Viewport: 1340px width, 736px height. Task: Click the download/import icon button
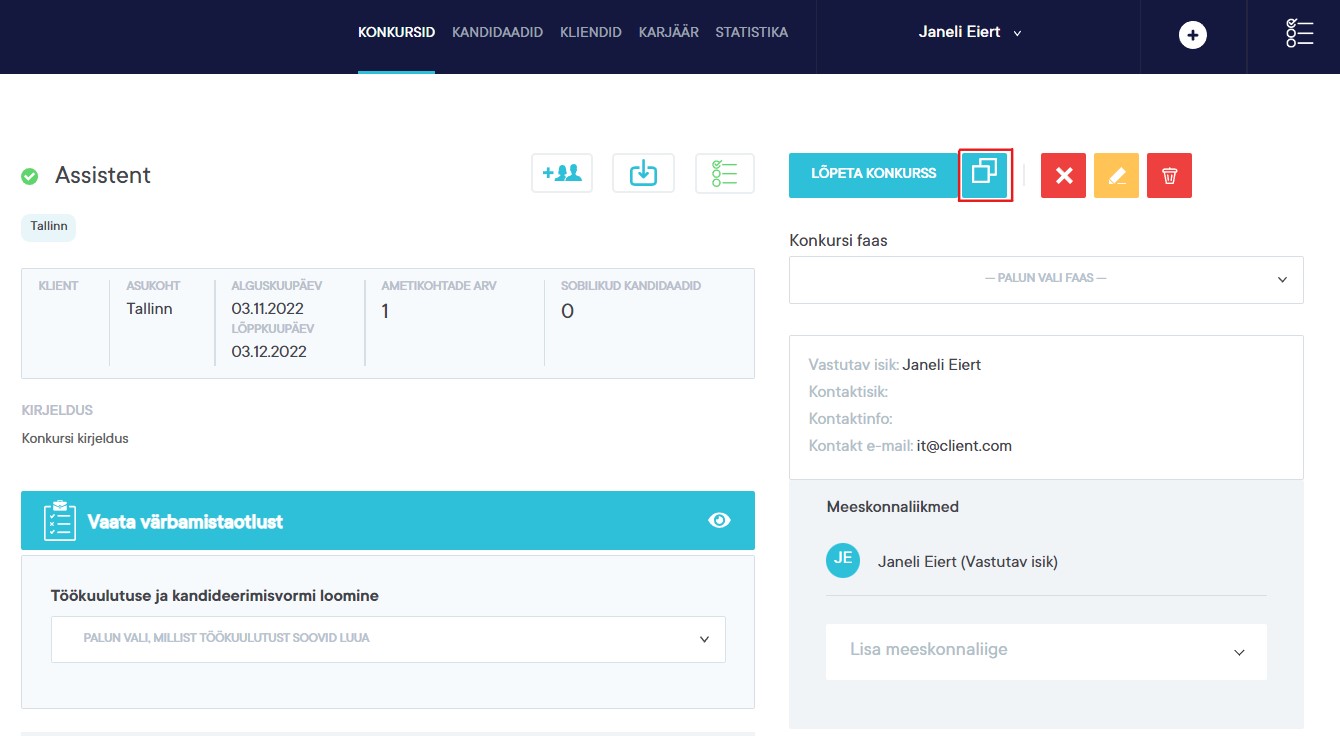[x=643, y=173]
